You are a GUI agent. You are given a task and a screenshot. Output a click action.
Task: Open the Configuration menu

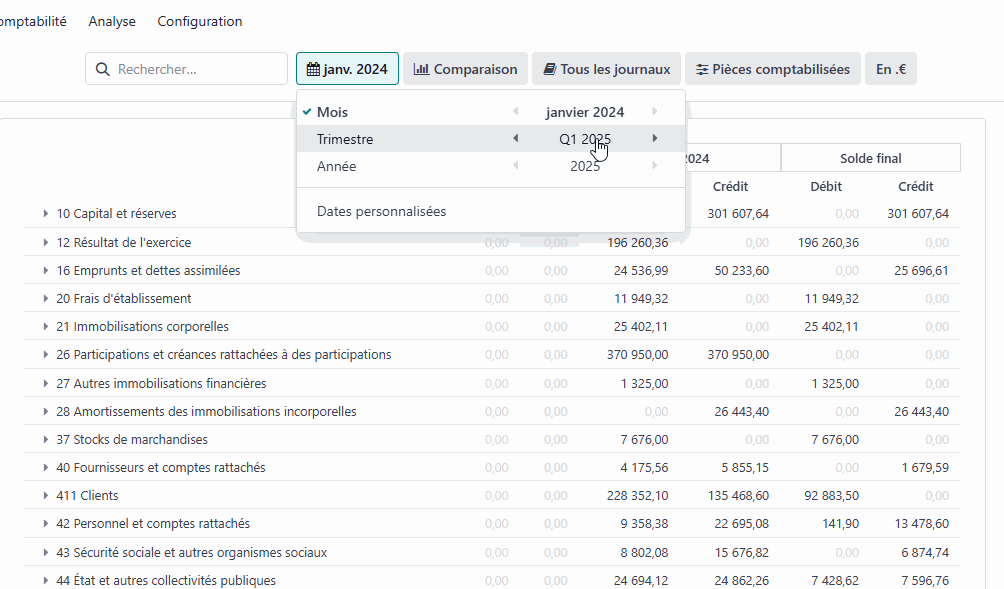click(x=199, y=21)
